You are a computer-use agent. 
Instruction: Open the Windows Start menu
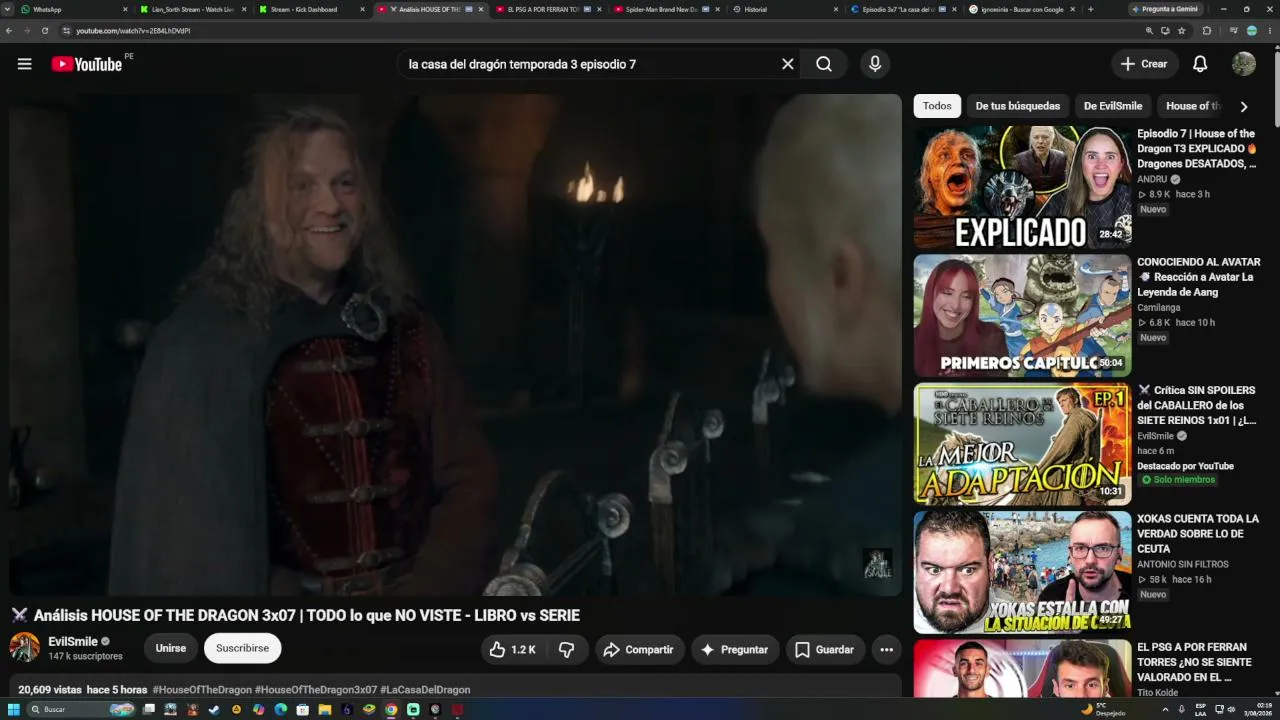(14, 709)
